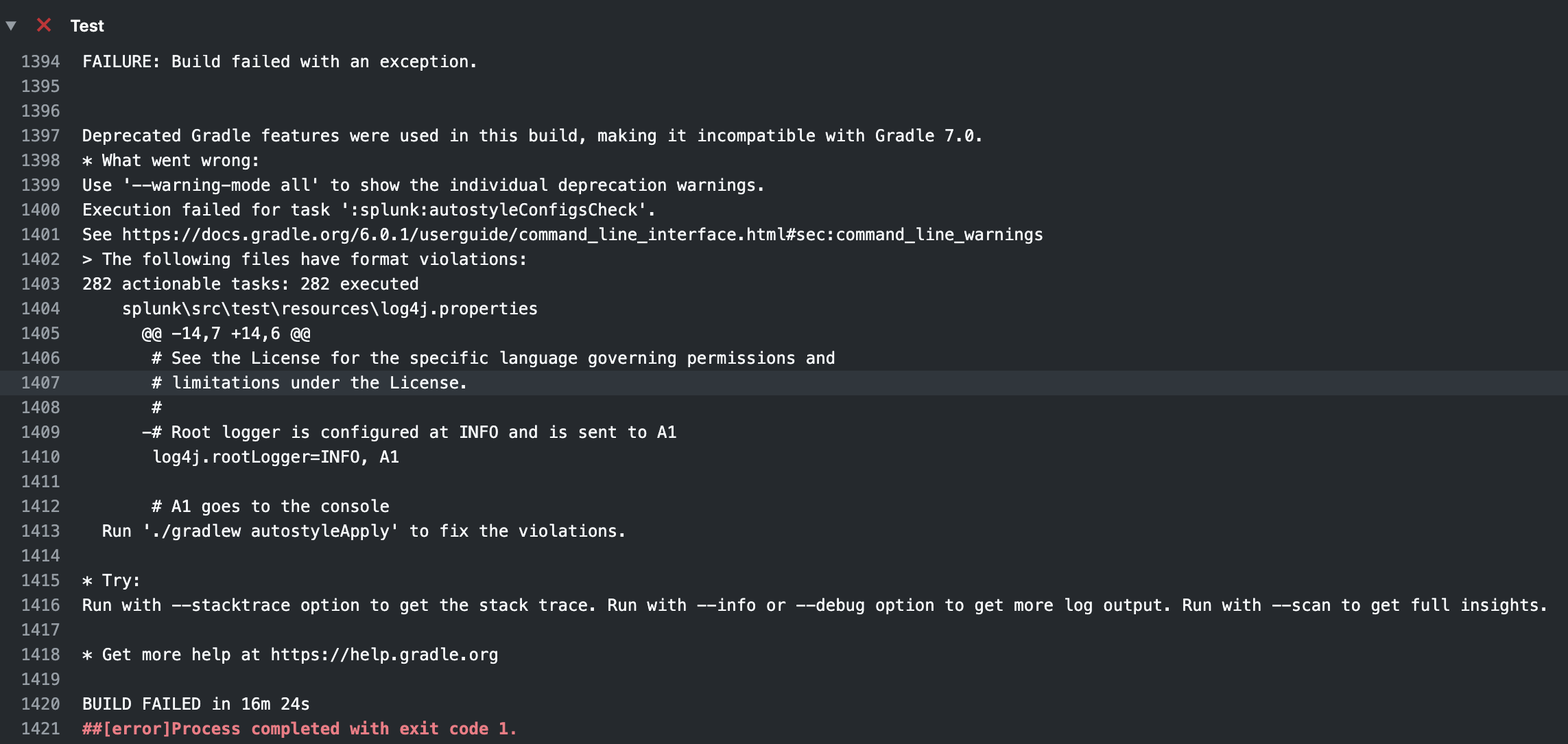Select the Test step title
The width and height of the screenshot is (1568, 744).
coord(87,26)
